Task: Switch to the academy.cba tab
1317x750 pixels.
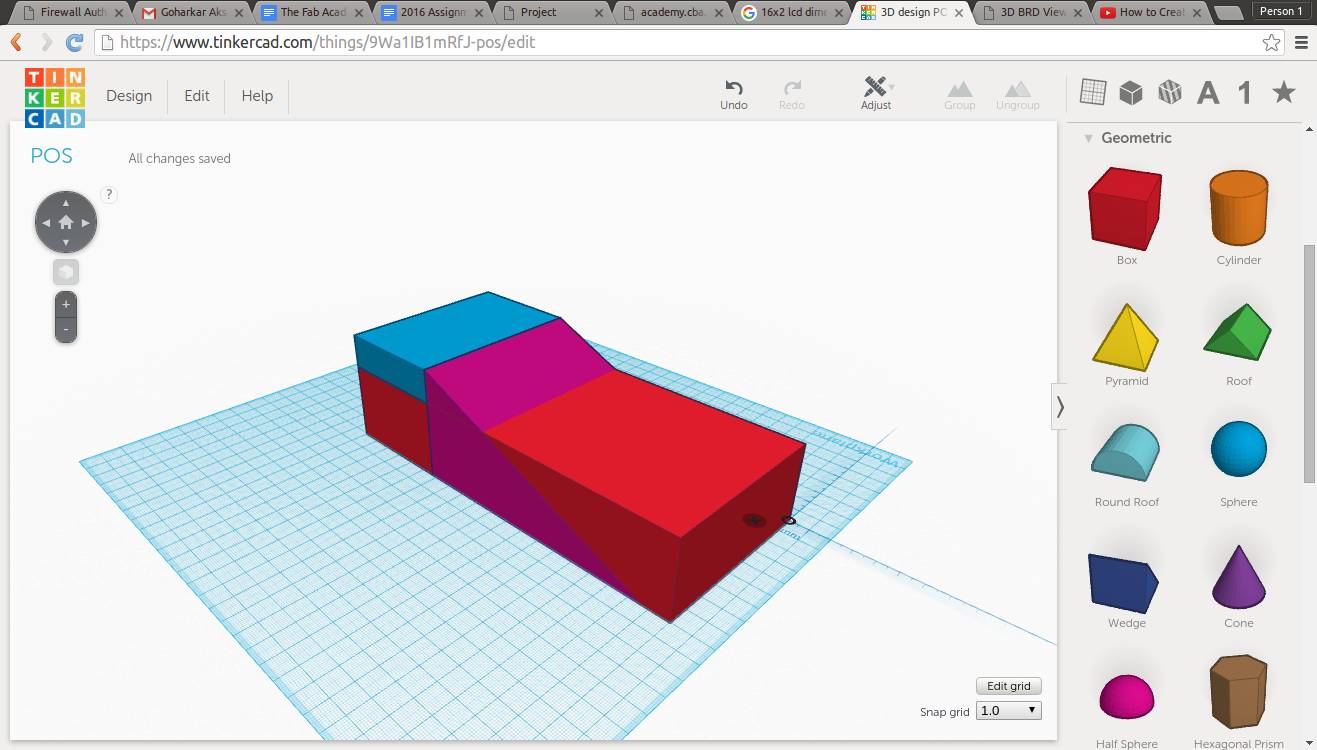Action: 672,13
